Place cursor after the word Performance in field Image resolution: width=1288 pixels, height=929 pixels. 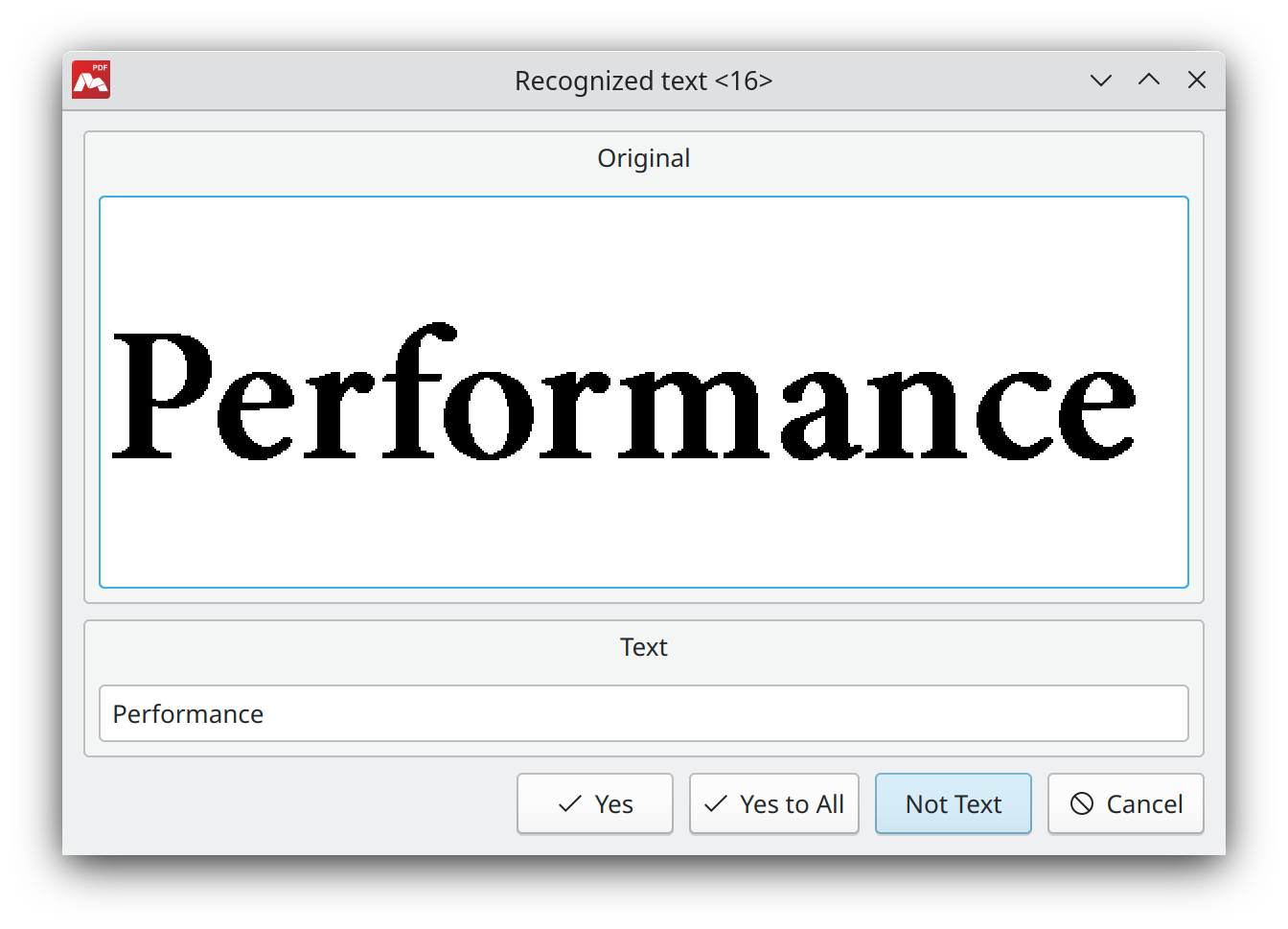click(265, 714)
